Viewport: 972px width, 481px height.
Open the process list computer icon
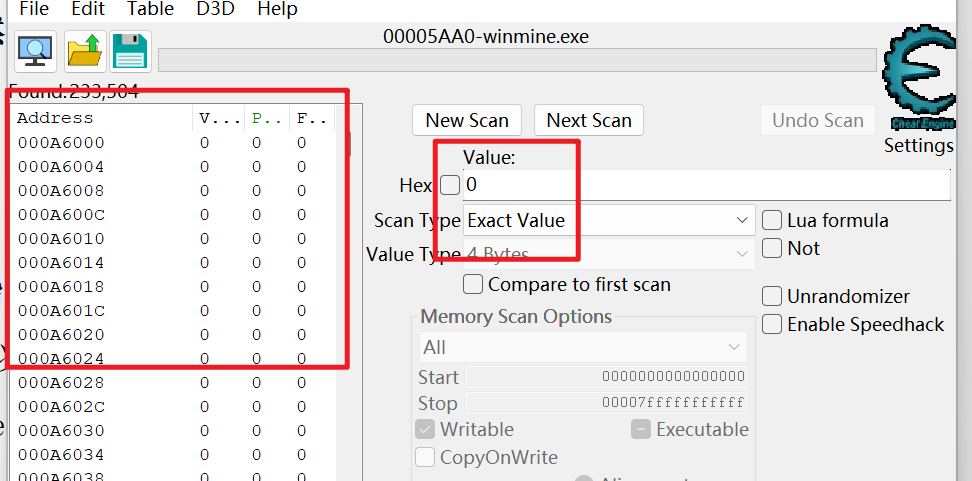35,51
